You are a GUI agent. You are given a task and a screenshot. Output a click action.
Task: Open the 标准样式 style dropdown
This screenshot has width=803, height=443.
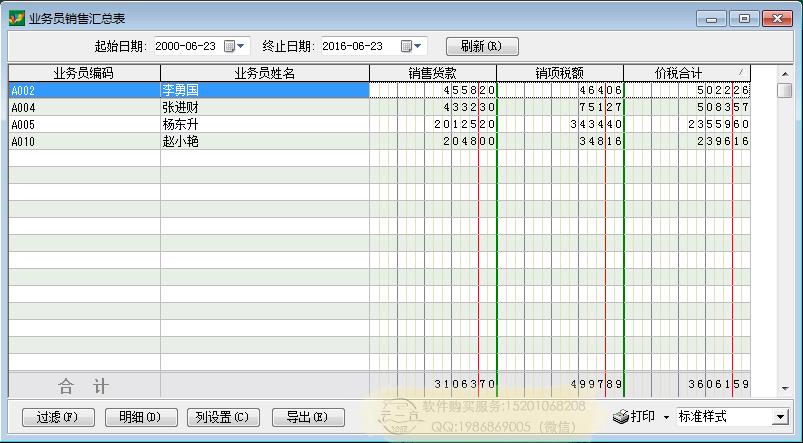779,416
